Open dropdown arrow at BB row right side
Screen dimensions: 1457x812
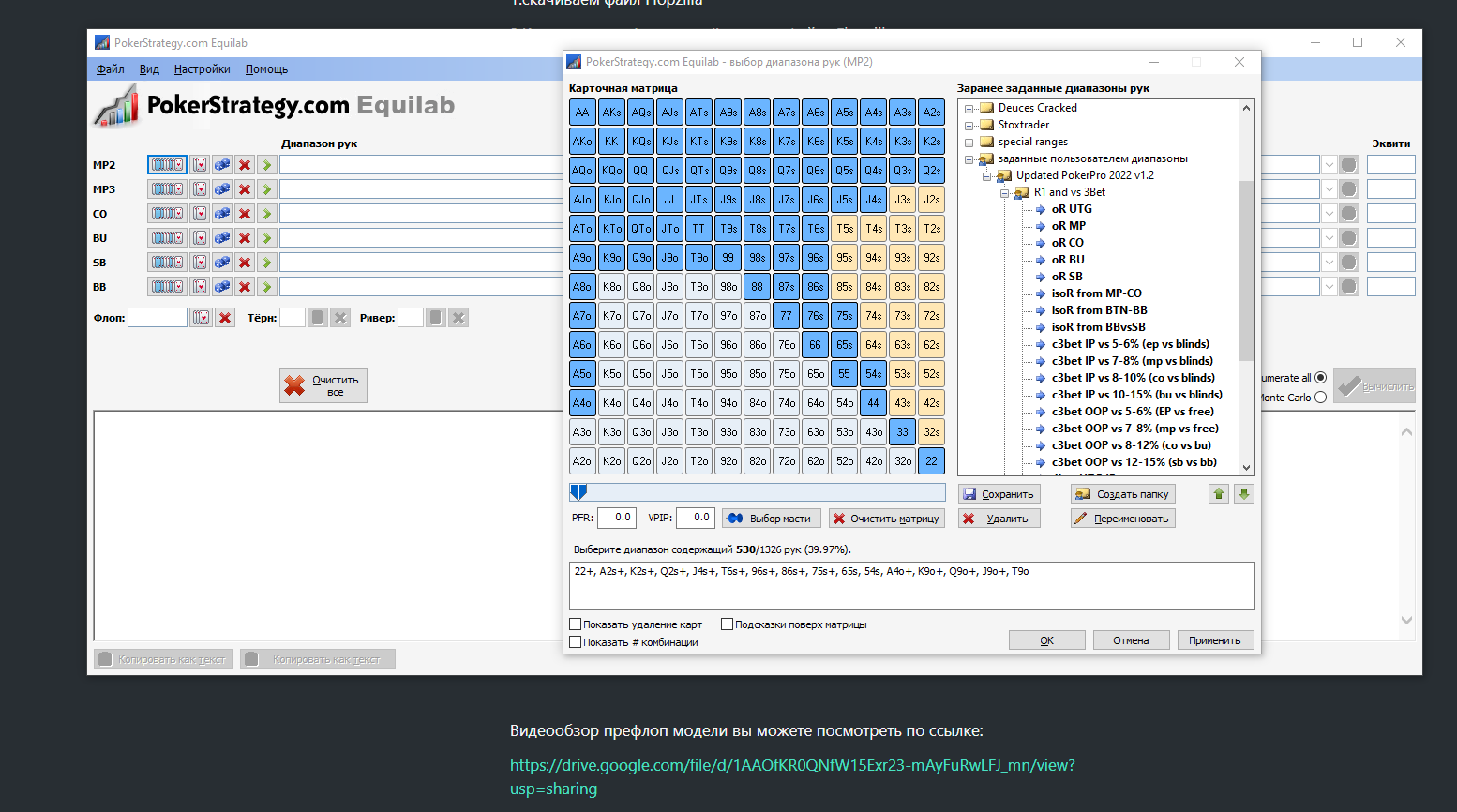point(1329,287)
